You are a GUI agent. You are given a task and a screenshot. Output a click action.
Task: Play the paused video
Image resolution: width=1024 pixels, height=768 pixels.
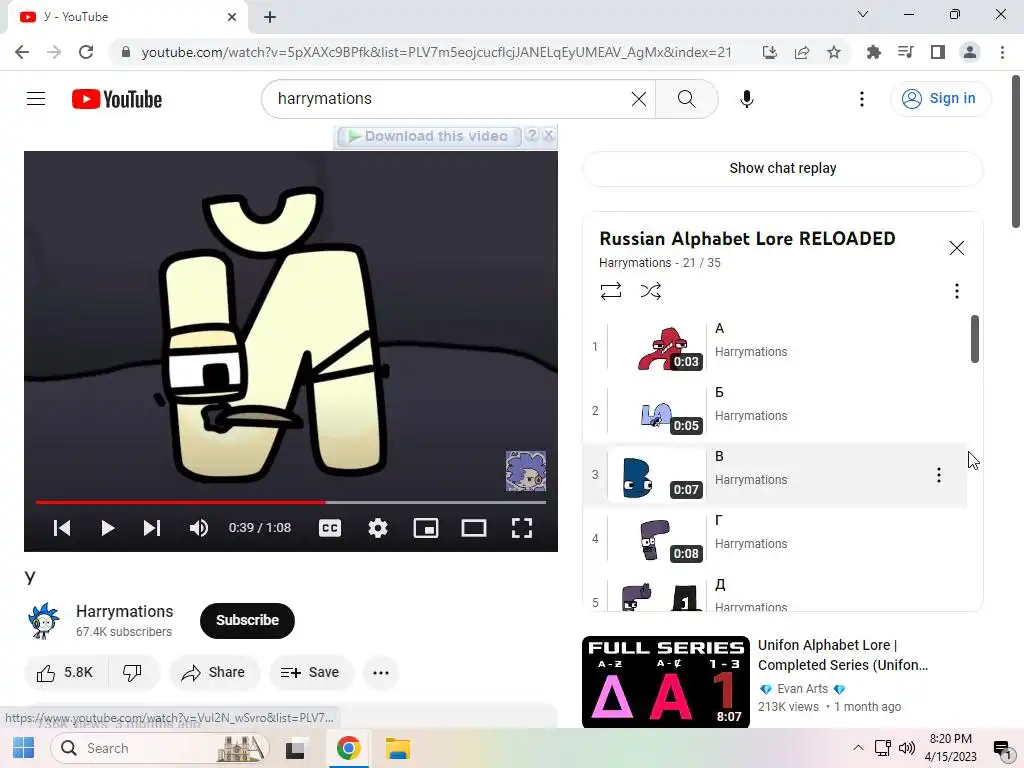point(108,528)
